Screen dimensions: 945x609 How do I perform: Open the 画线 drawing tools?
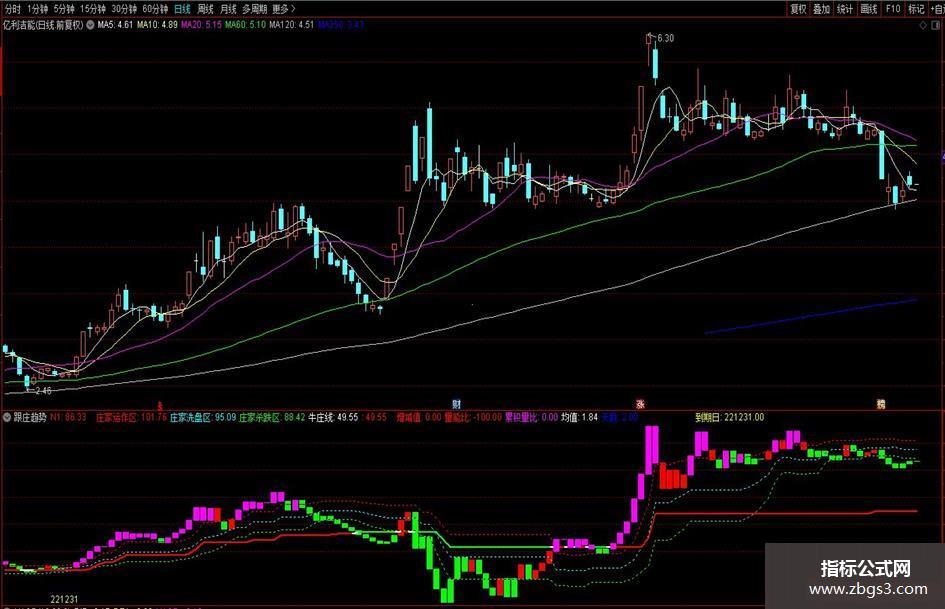tap(869, 8)
